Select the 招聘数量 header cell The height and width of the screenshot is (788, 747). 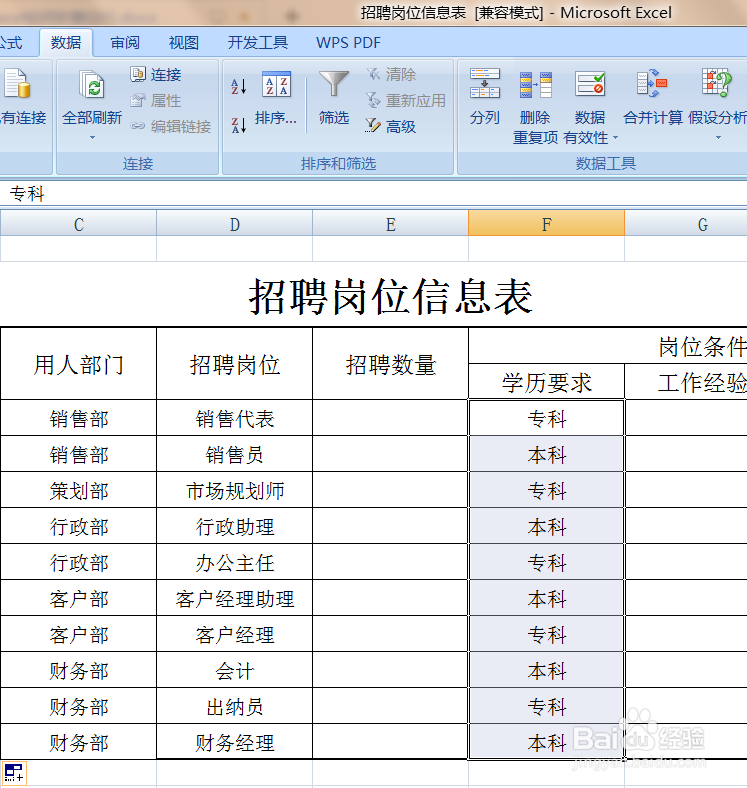390,364
